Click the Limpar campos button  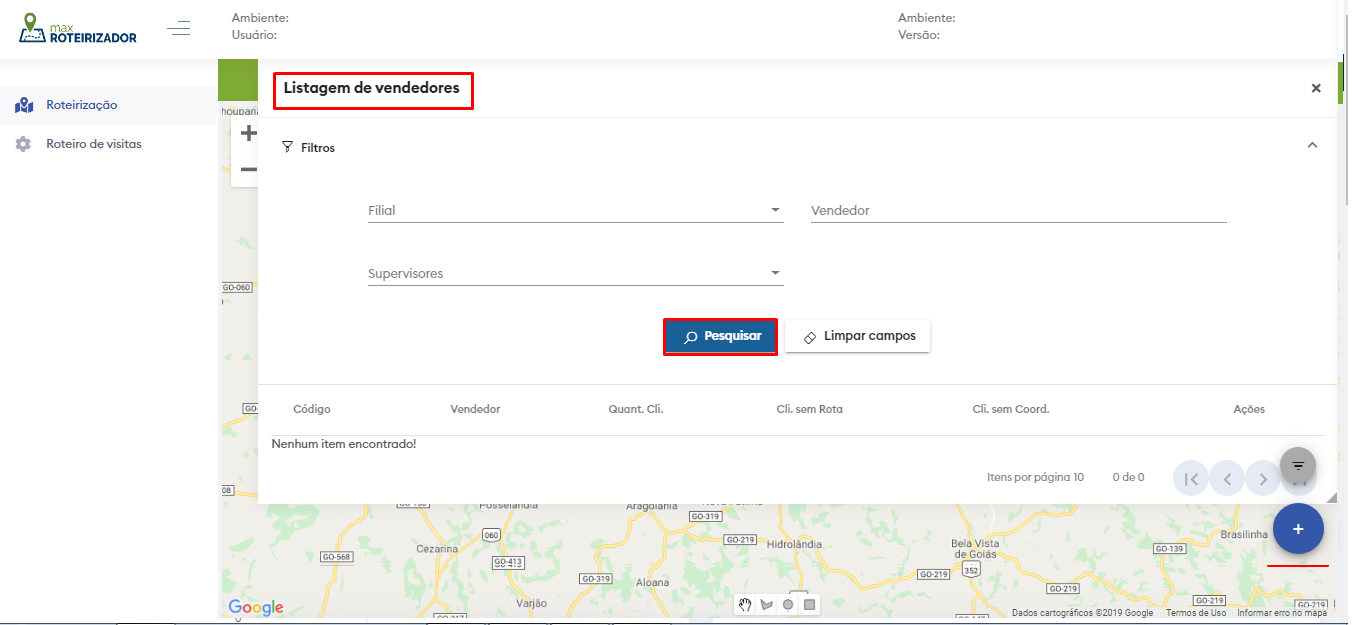pyautogui.click(x=858, y=337)
